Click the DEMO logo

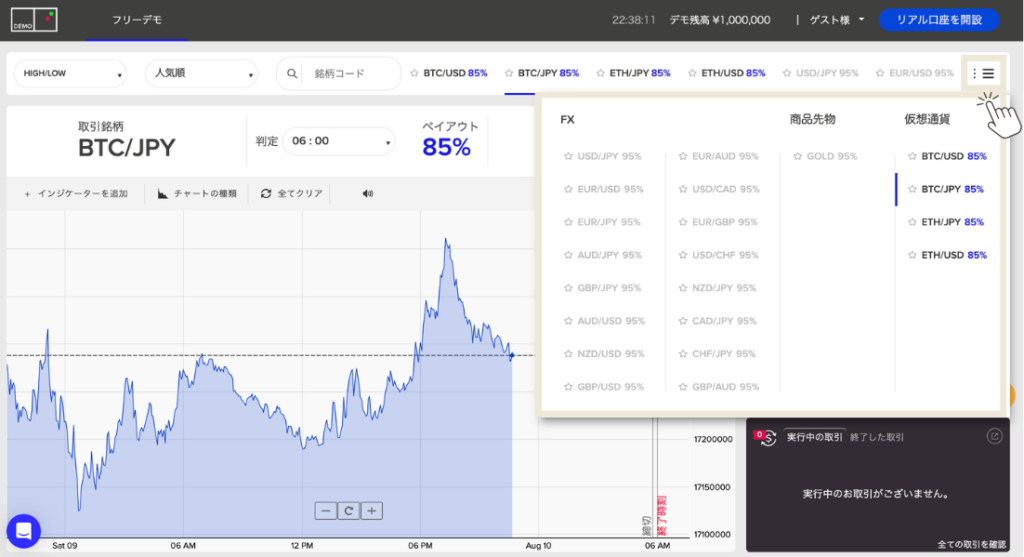34,20
